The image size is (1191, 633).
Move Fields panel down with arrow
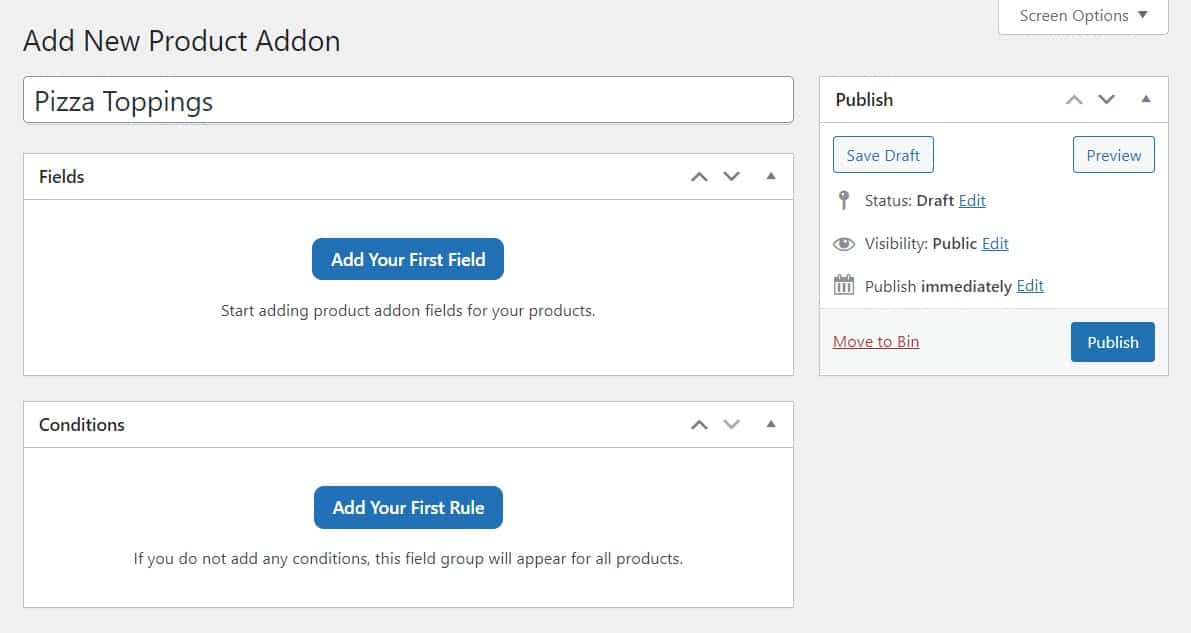(x=732, y=177)
